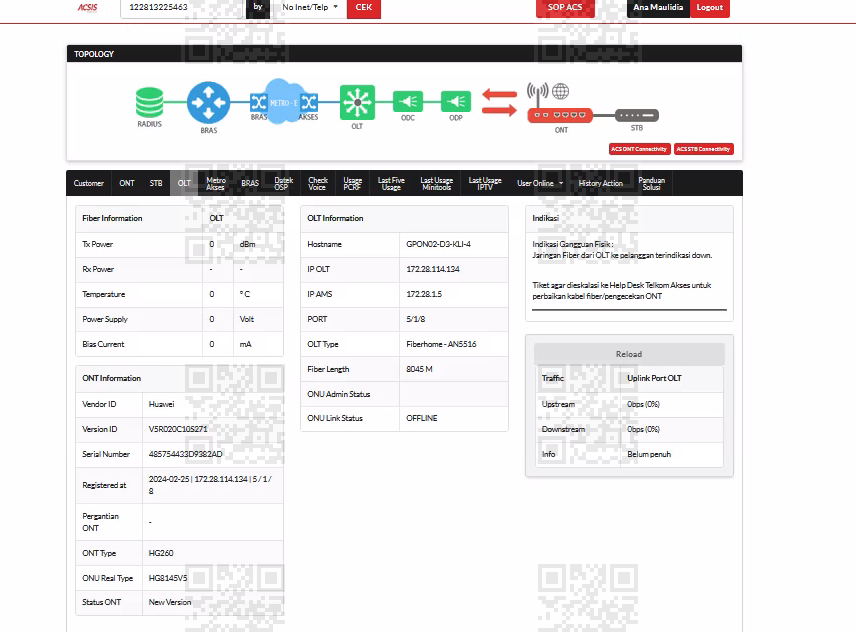The width and height of the screenshot is (856, 632).
Task: Click the Info value Belum penuh
Action: [649, 454]
